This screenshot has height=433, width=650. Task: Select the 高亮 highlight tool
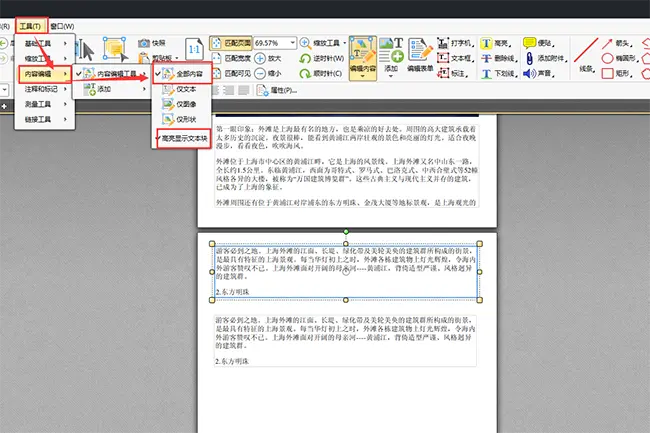click(x=496, y=43)
